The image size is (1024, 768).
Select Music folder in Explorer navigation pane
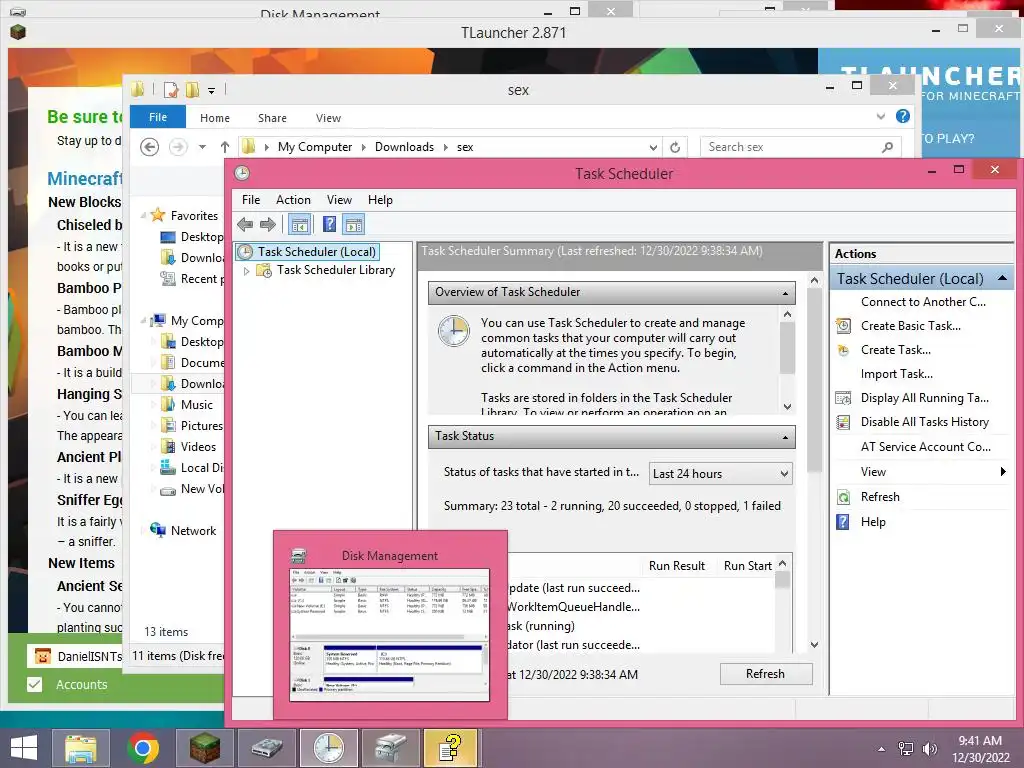tap(197, 405)
